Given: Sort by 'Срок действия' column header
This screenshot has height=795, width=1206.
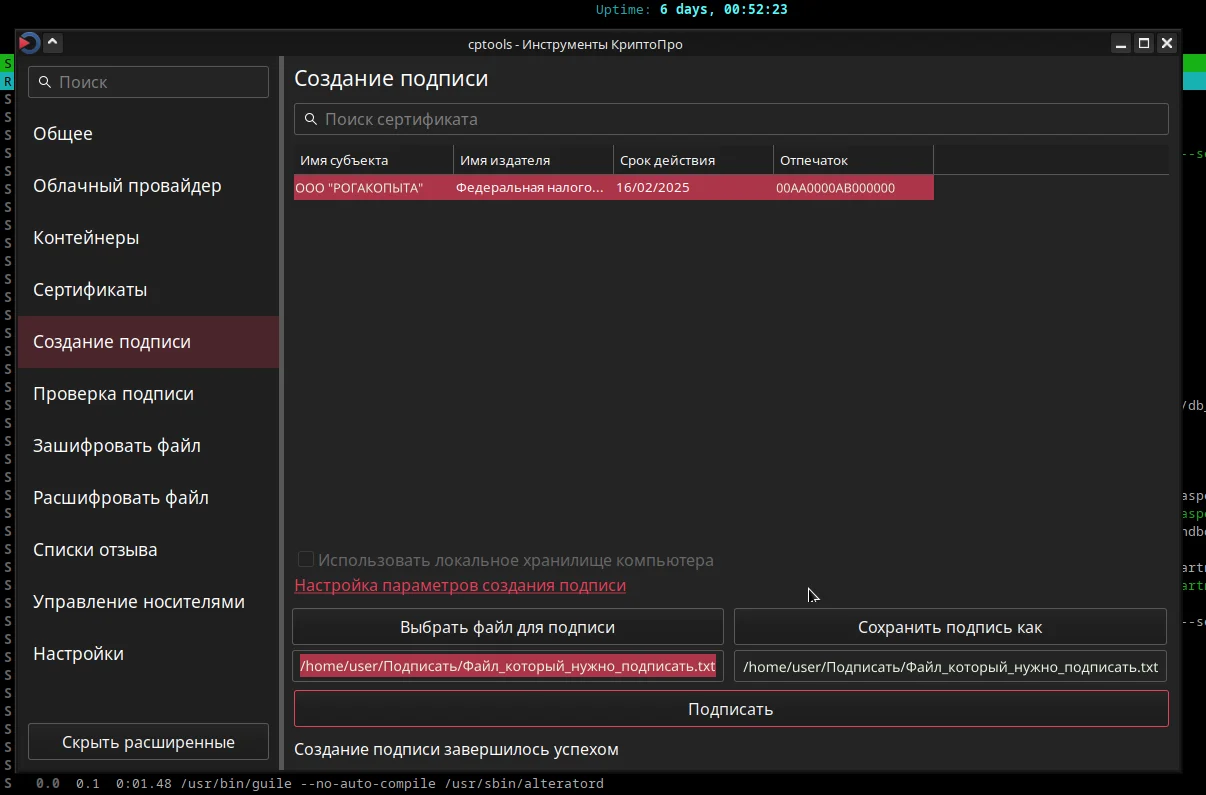Looking at the screenshot, I should coord(694,160).
